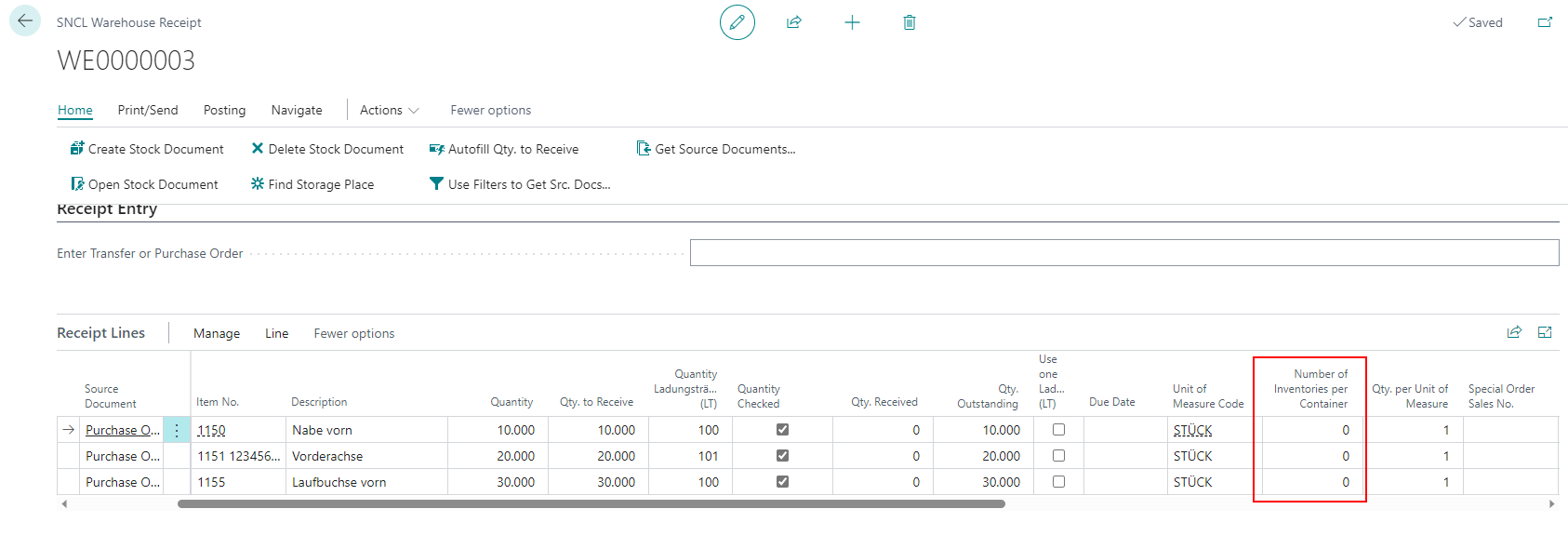Expand the Actions dropdown menu
The width and height of the screenshot is (1568, 536).
(389, 110)
